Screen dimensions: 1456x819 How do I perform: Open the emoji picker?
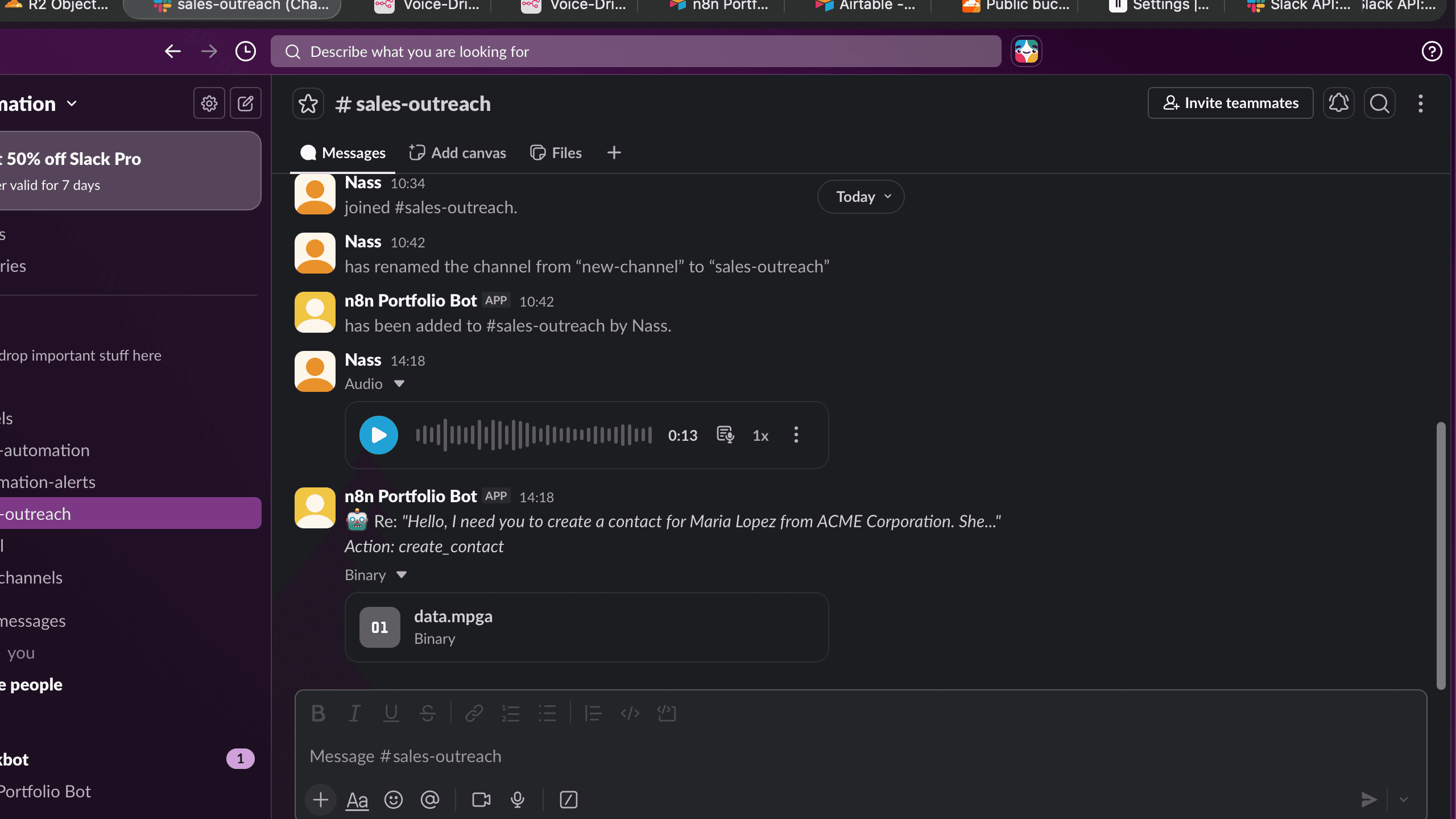click(x=394, y=800)
